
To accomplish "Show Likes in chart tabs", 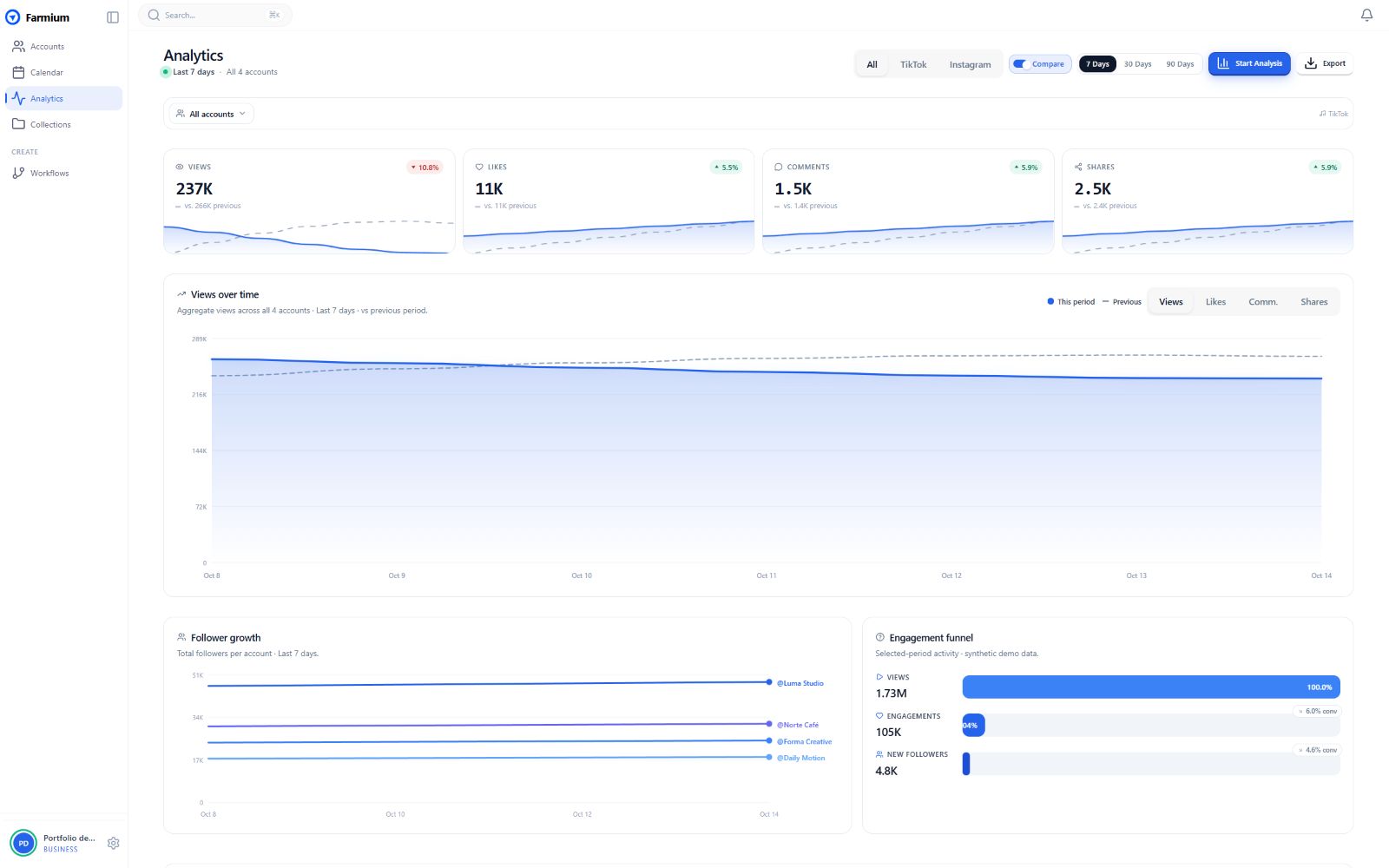I will (x=1215, y=302).
